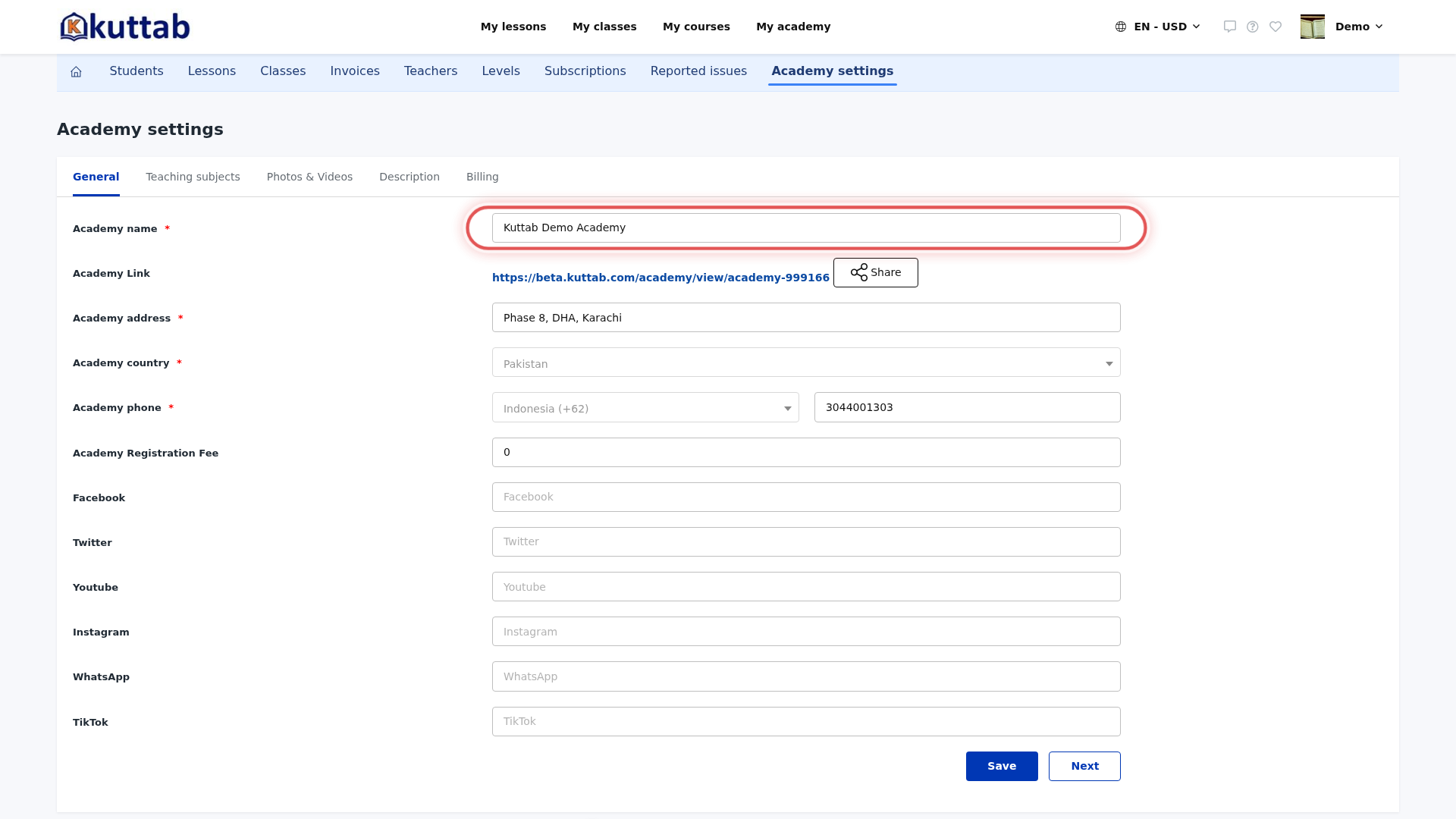Viewport: 1456px width, 819px height.
Task: Focus the Youtube input field
Action: point(806,587)
